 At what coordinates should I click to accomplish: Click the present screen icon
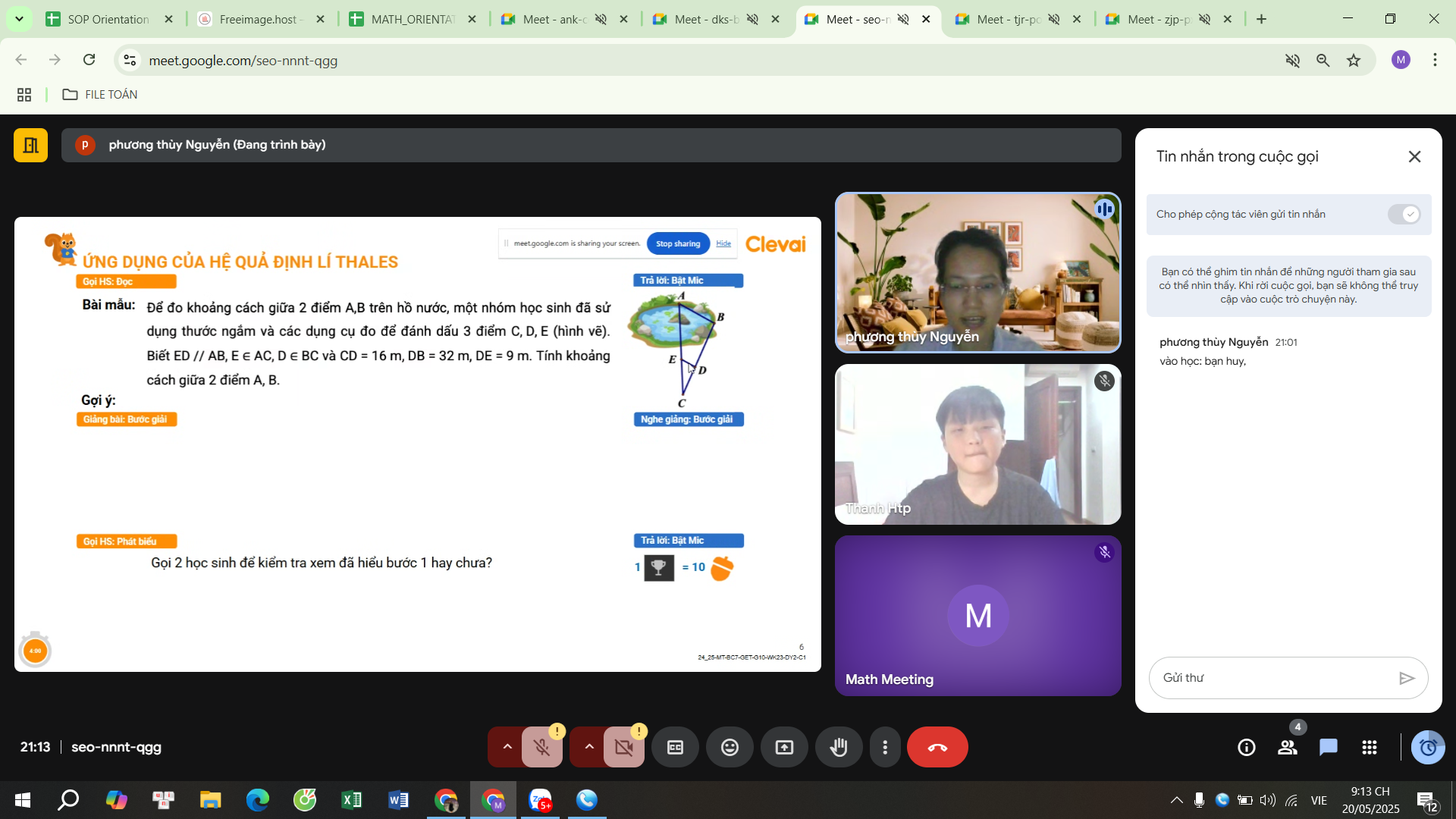click(784, 748)
